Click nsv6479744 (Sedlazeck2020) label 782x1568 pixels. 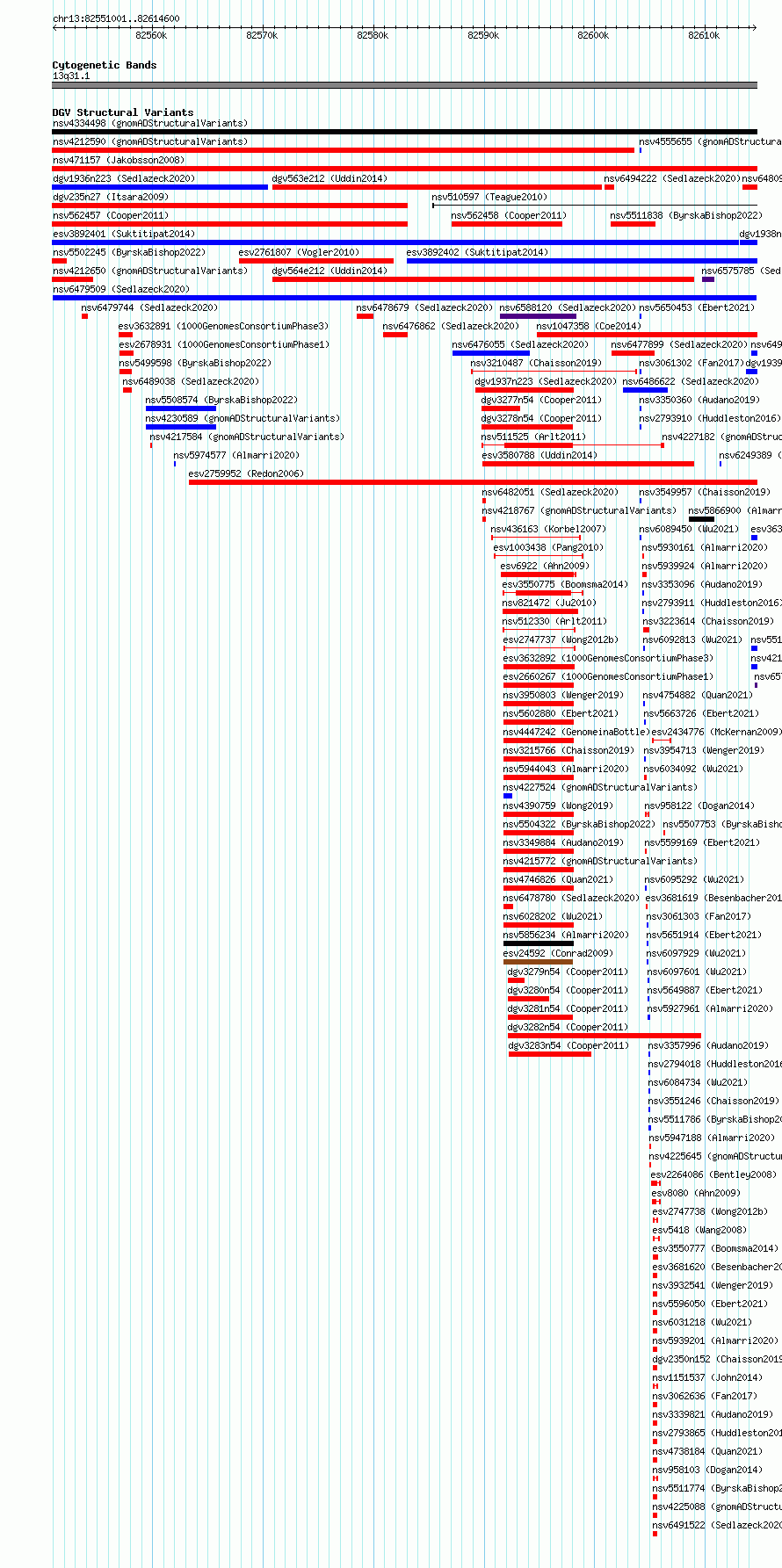pyautogui.click(x=149, y=307)
